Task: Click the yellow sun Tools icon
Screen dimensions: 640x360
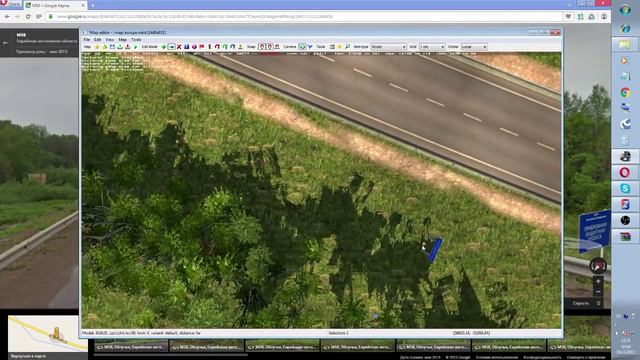Action: [x=340, y=47]
